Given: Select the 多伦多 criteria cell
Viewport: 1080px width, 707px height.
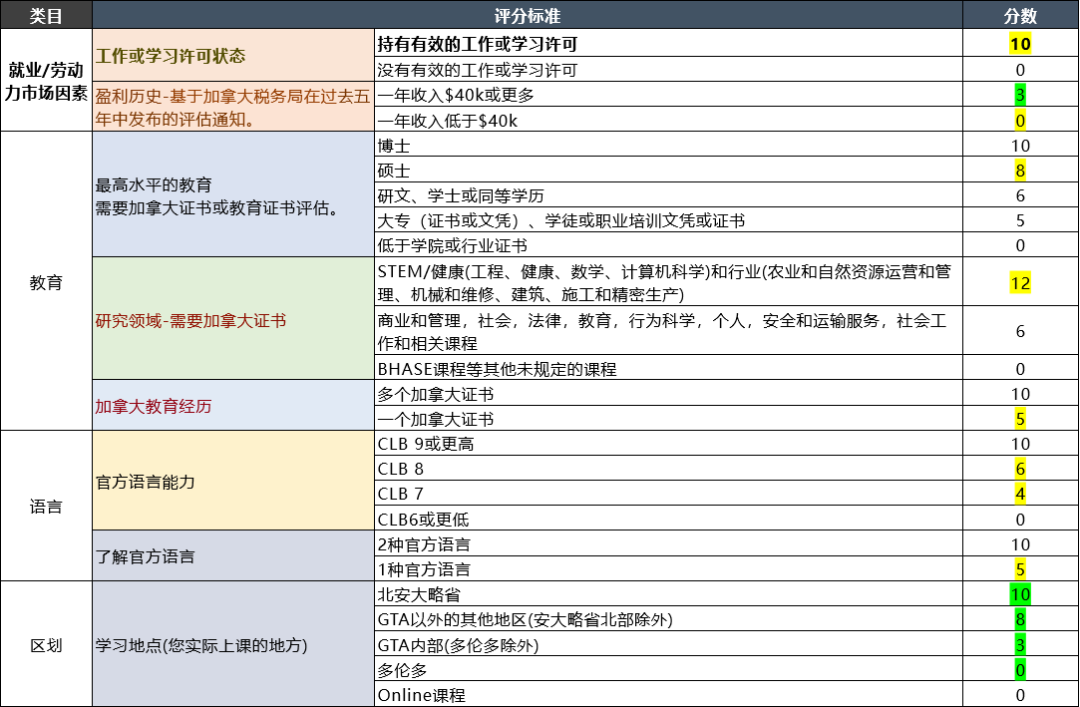Looking at the screenshot, I should 668,668.
